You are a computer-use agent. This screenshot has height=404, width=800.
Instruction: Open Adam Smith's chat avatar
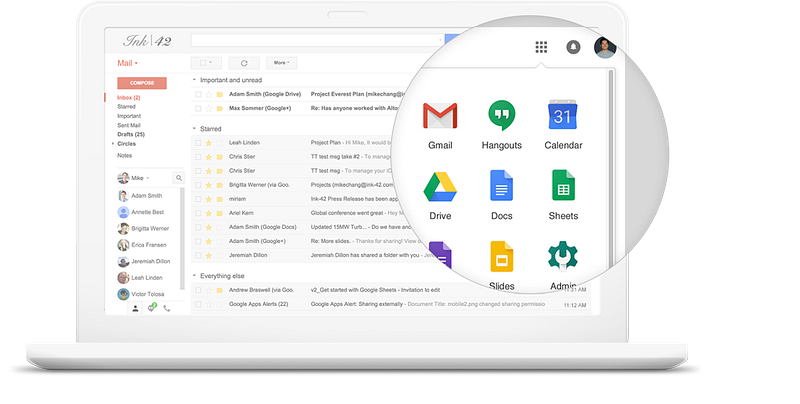(x=123, y=196)
